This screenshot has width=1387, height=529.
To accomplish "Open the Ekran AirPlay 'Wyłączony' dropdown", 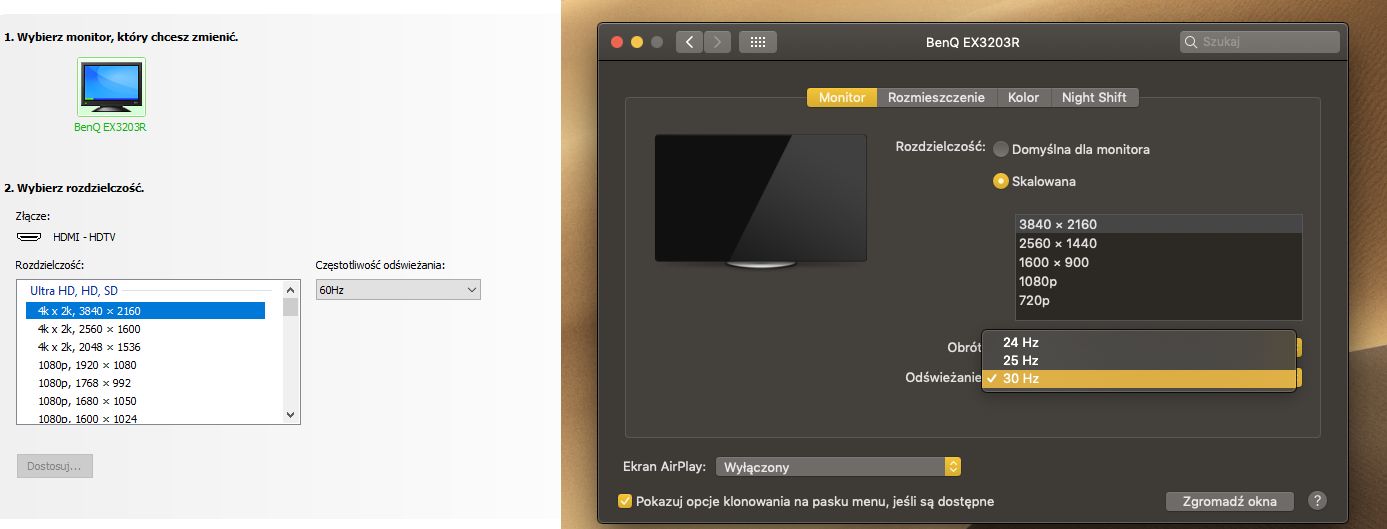I will [x=838, y=467].
